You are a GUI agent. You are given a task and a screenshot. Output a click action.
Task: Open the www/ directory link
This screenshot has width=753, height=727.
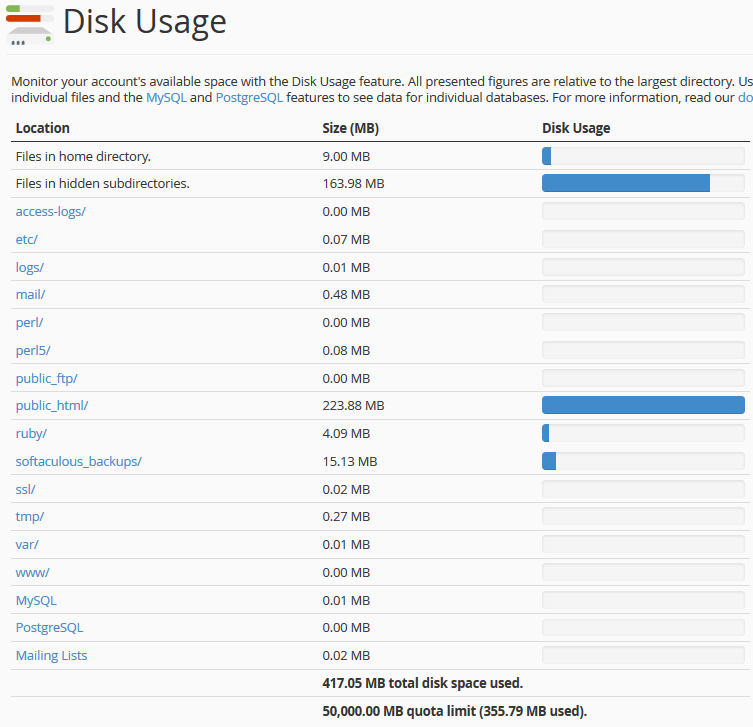tap(32, 572)
